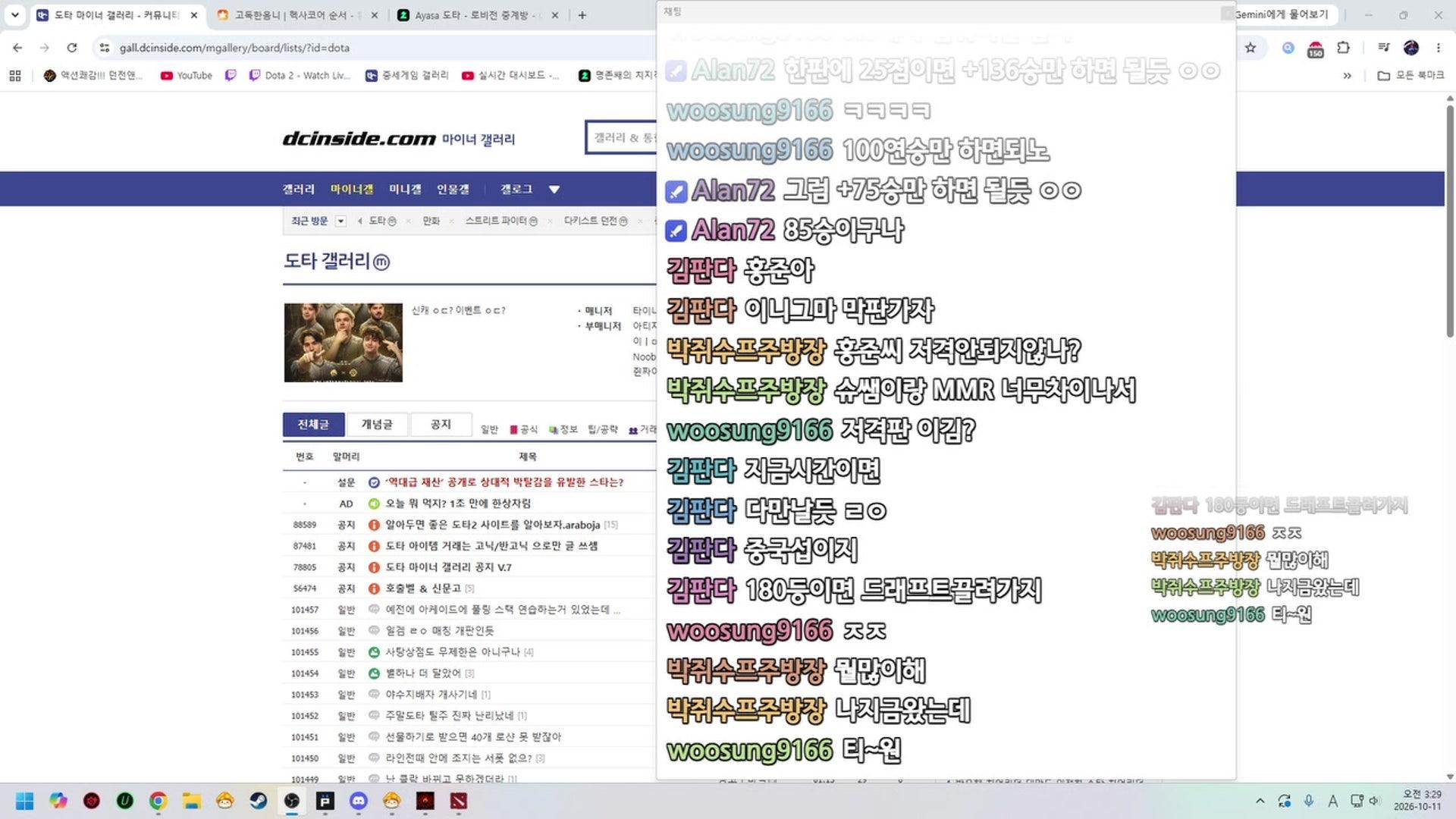Click the Chrome address bar URL
1456x819 pixels.
pos(234,48)
